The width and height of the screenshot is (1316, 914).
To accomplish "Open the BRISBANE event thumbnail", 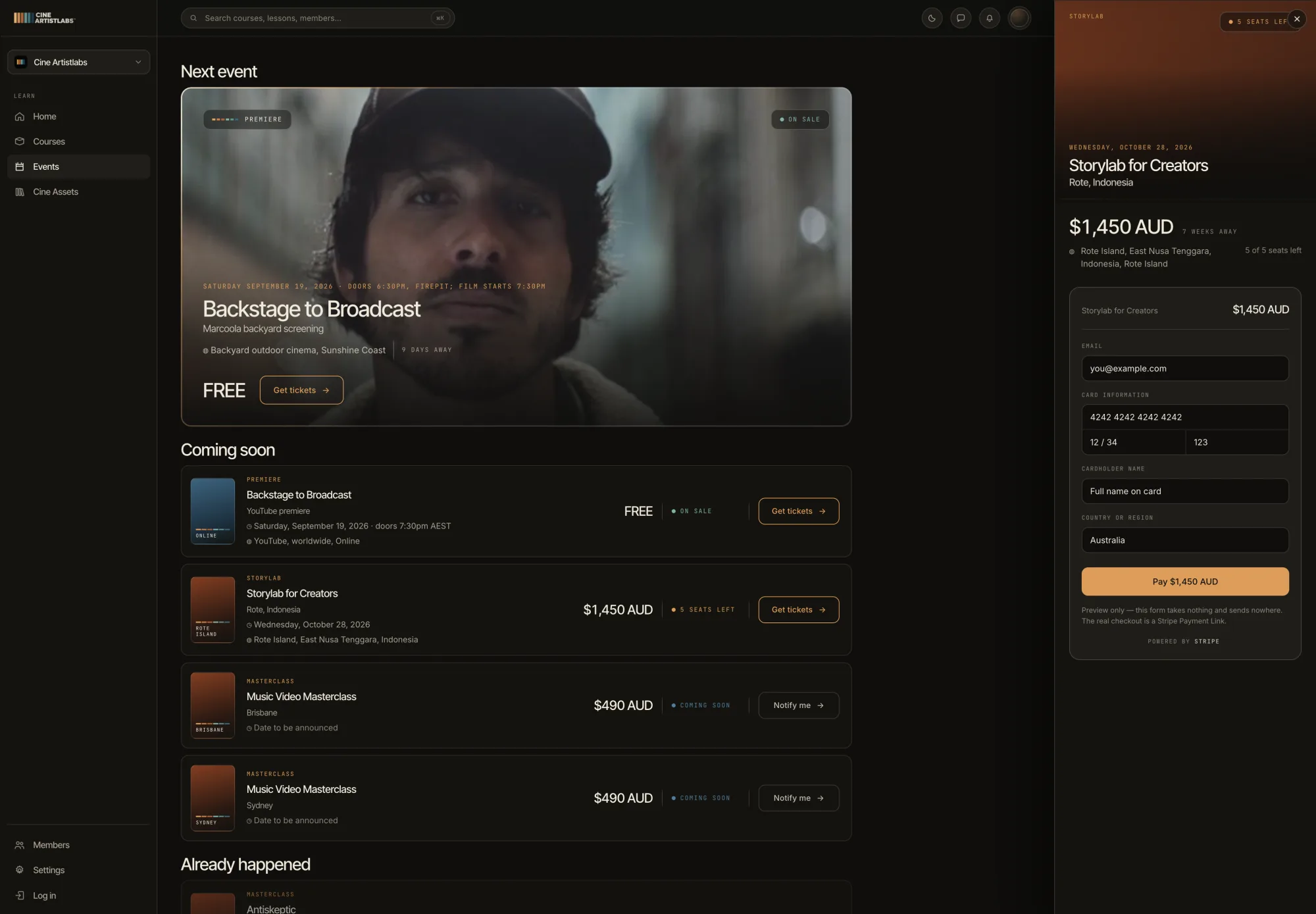I will (213, 705).
